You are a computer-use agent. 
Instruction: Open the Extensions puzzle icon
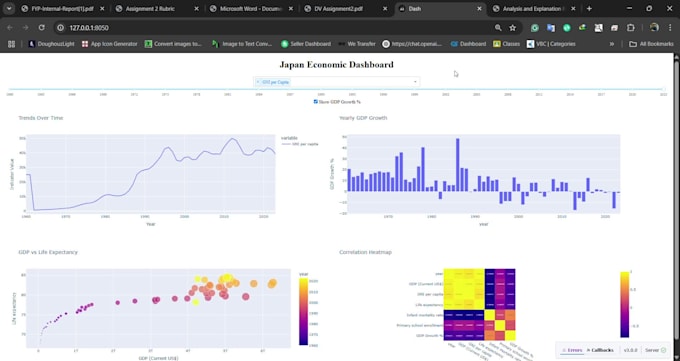631,28
